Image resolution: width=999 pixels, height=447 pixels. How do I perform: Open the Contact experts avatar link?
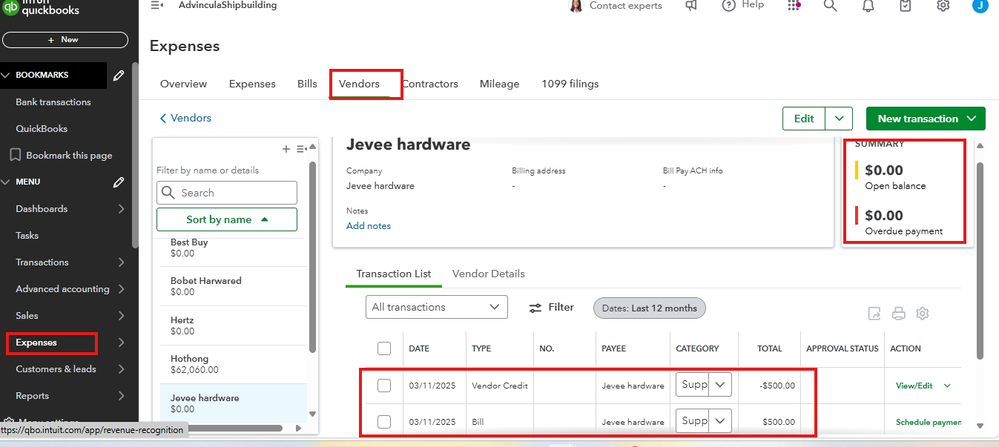click(576, 6)
